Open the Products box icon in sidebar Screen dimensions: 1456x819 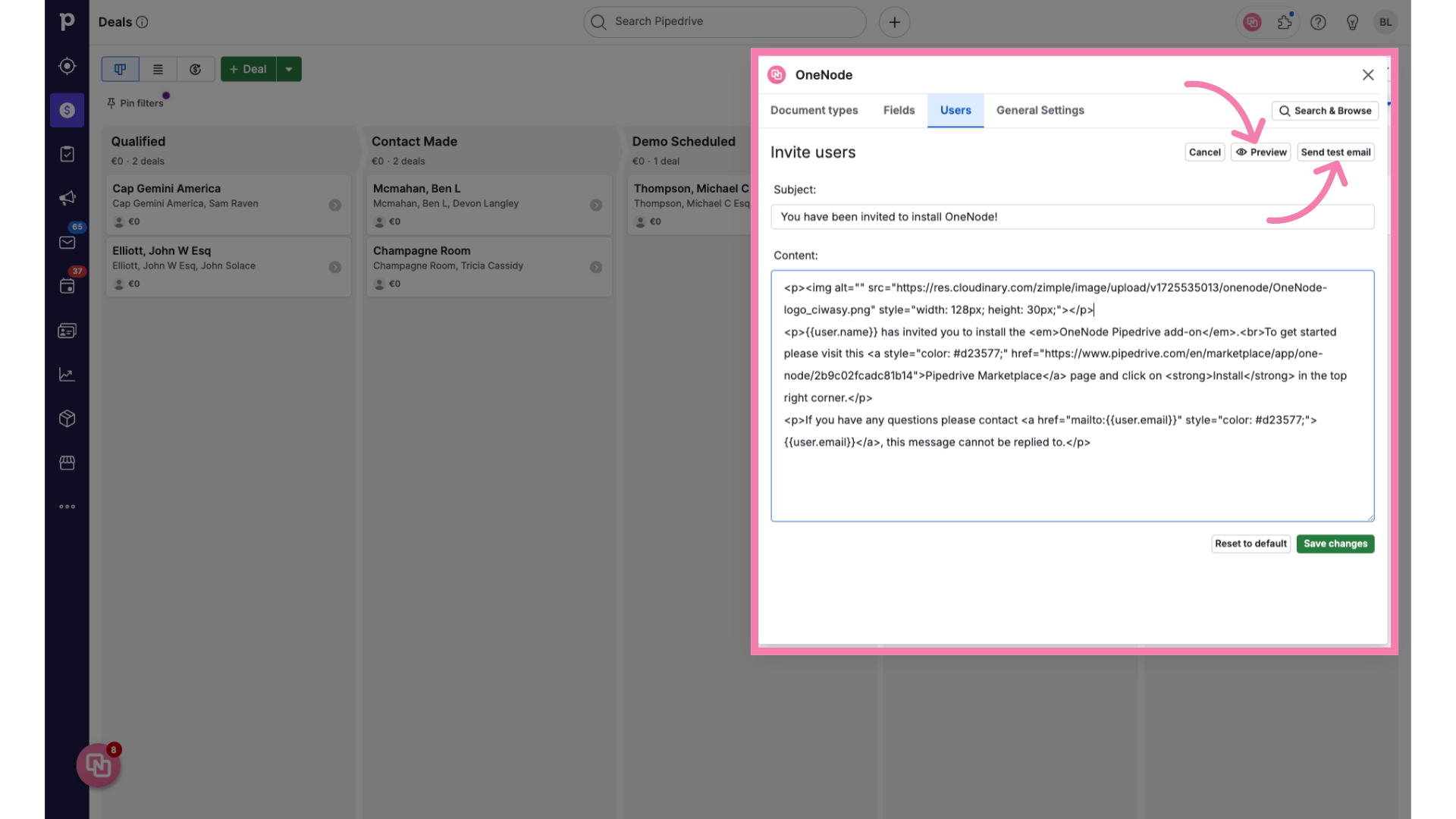67,419
